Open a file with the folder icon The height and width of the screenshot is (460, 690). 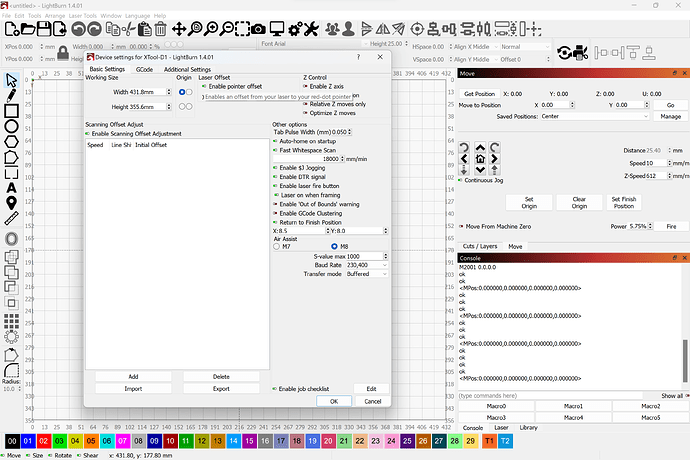click(x=28, y=29)
